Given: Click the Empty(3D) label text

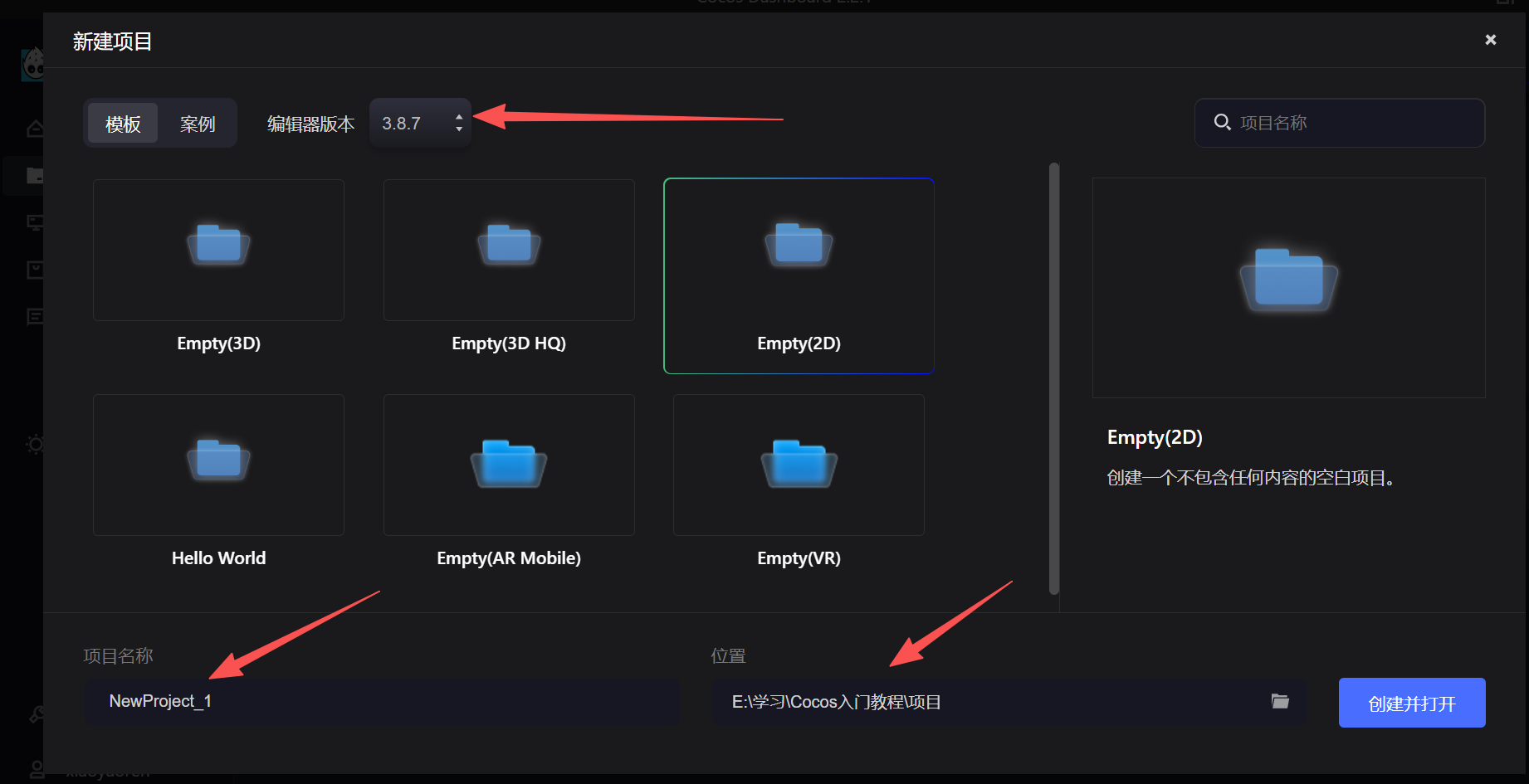Looking at the screenshot, I should coord(218,343).
